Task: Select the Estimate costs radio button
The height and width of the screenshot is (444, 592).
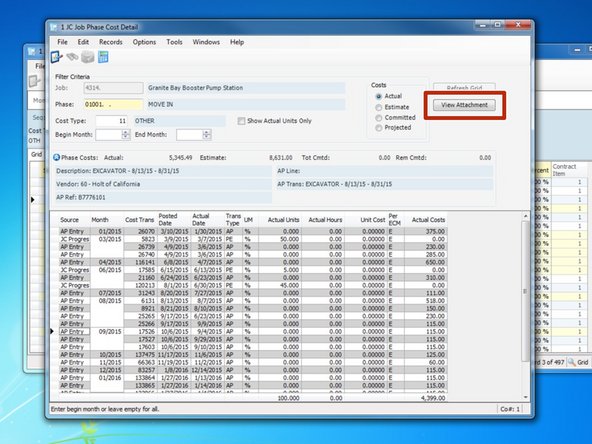Action: 378,107
